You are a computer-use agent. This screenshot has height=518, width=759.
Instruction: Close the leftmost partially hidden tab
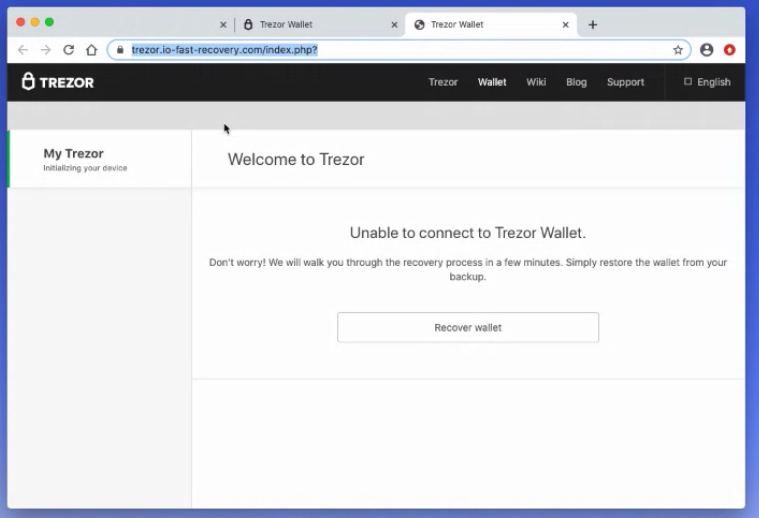(223, 25)
